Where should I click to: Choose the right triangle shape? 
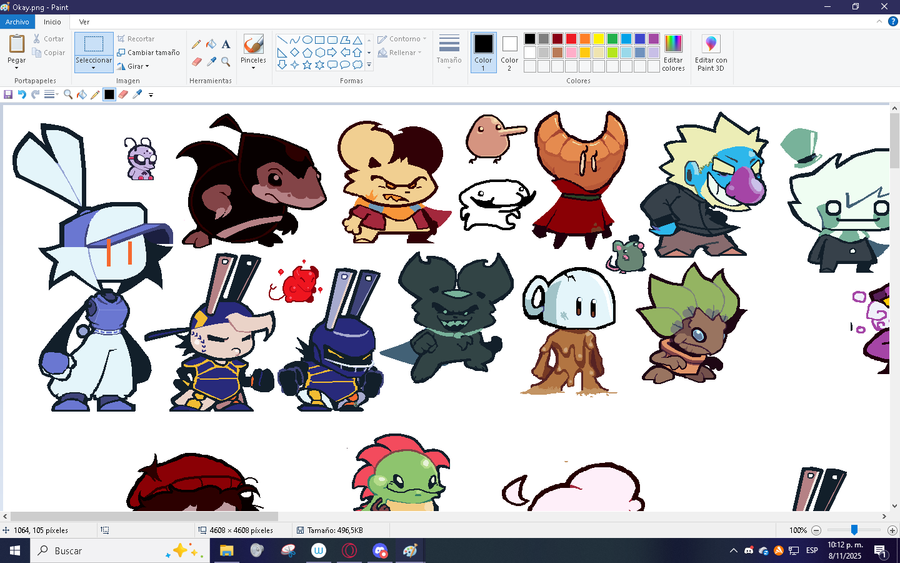point(282,53)
